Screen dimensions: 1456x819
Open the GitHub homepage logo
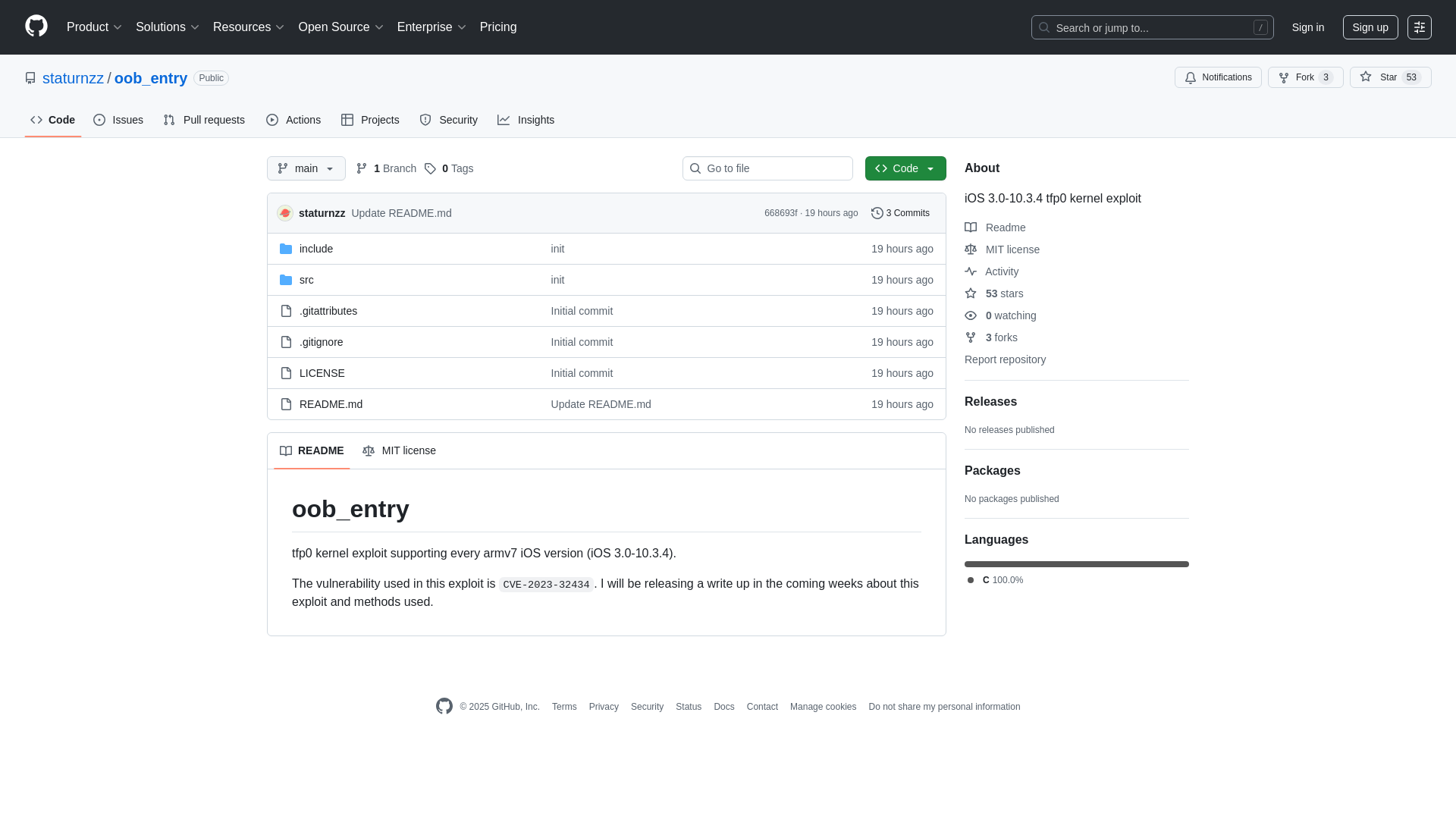point(36,27)
